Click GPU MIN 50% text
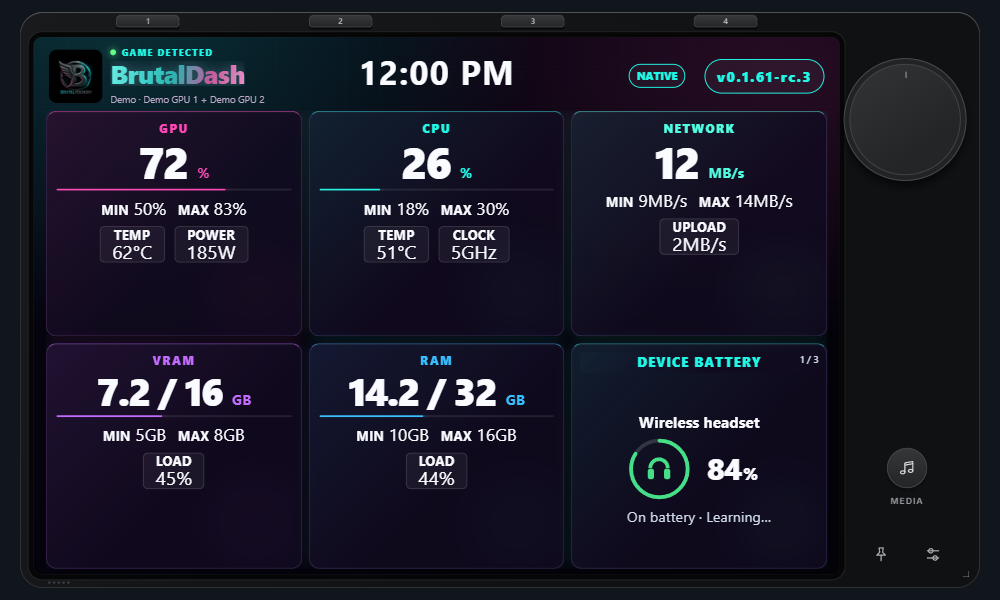 134,209
